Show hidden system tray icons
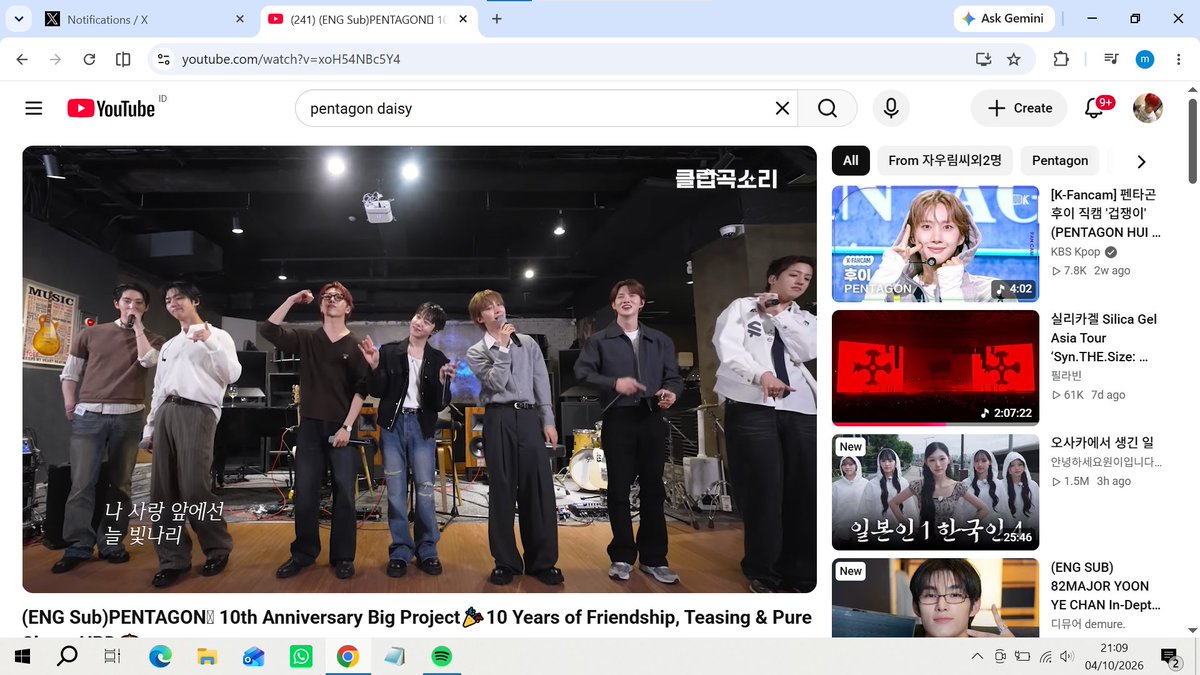The image size is (1200, 675). (977, 656)
